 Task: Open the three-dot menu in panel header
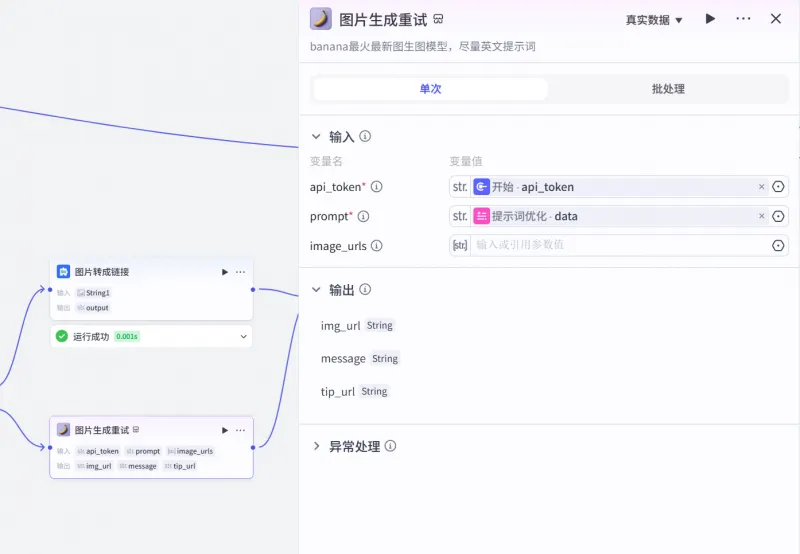tap(743, 19)
